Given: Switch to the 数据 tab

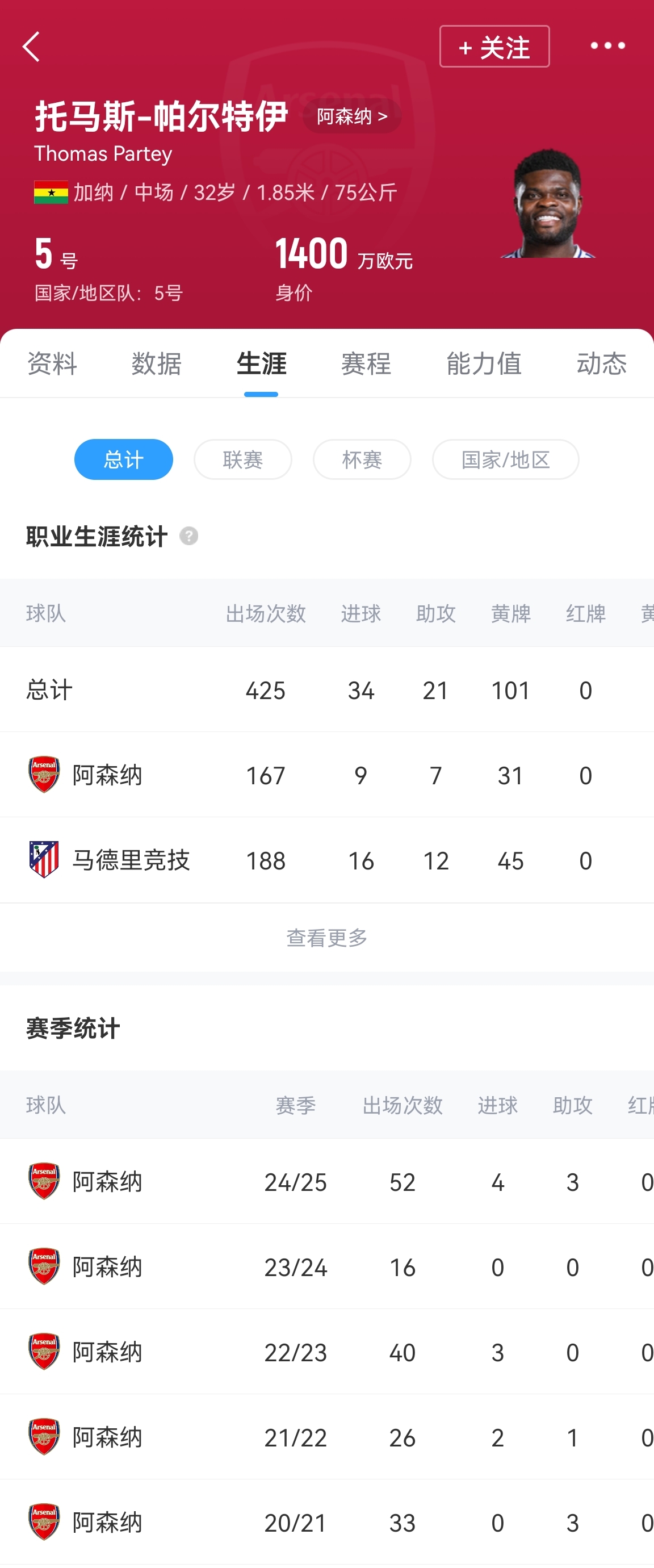Looking at the screenshot, I should point(156,364).
